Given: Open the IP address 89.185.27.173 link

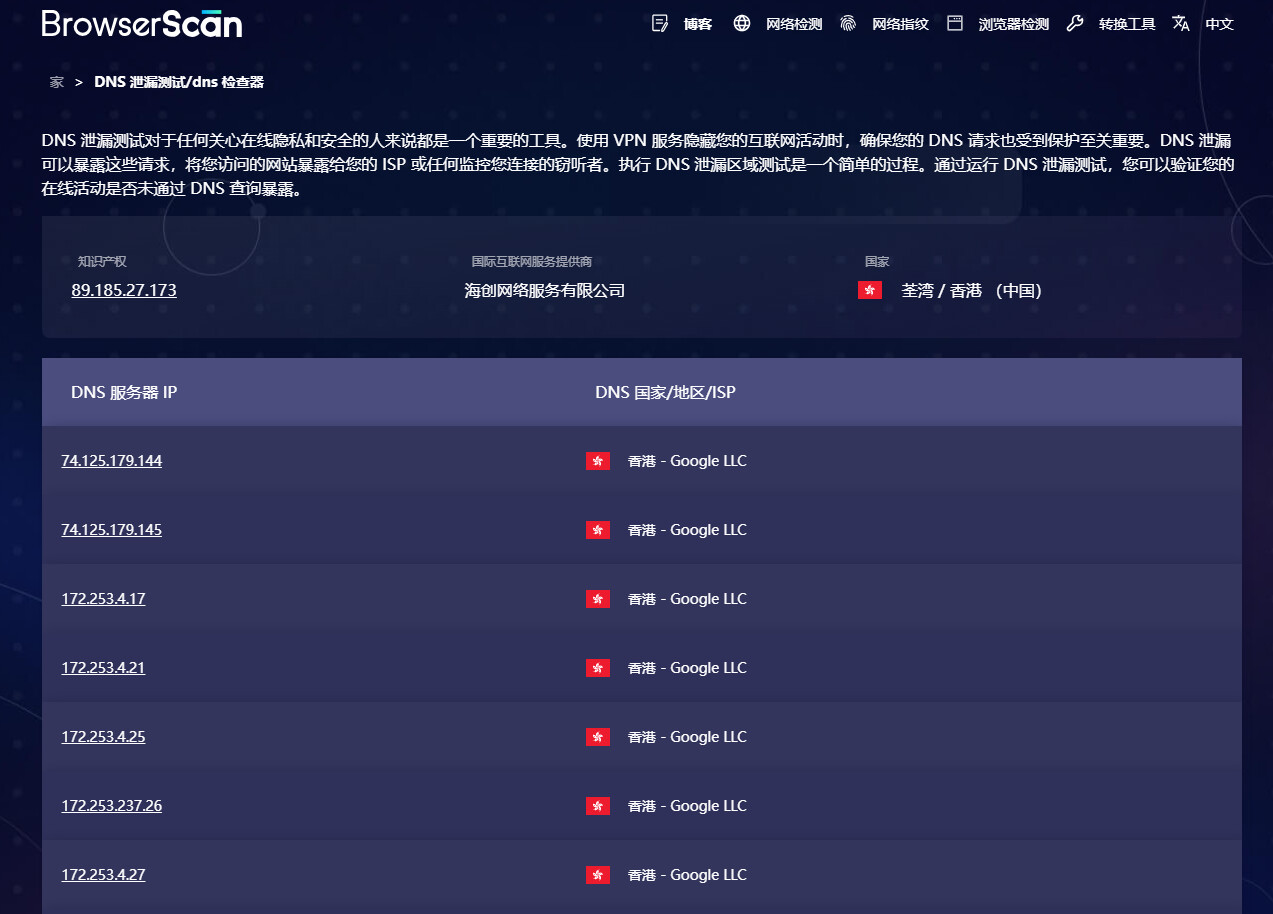Looking at the screenshot, I should pos(124,291).
